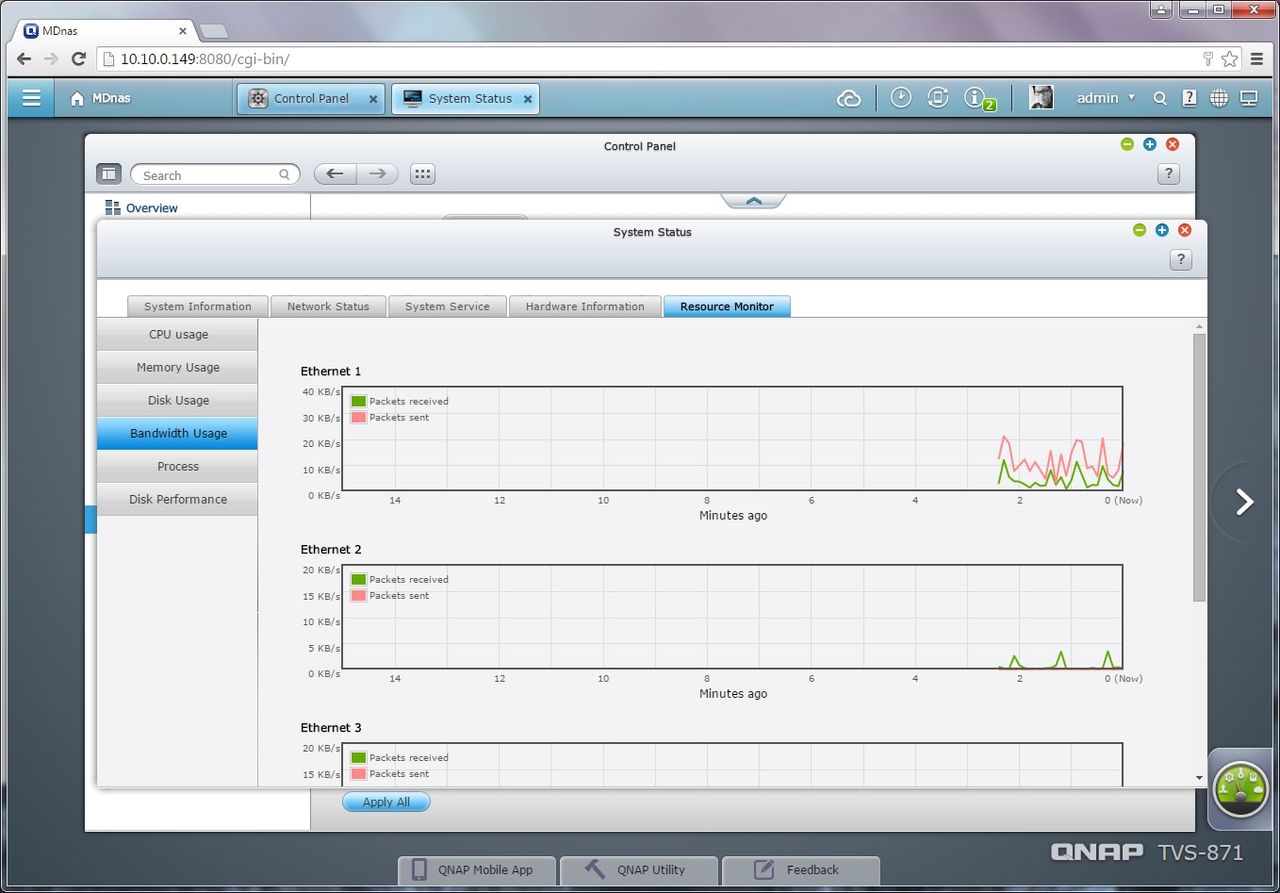1280x893 pixels.
Task: Switch to System Status taskbar tab
Action: click(x=465, y=98)
